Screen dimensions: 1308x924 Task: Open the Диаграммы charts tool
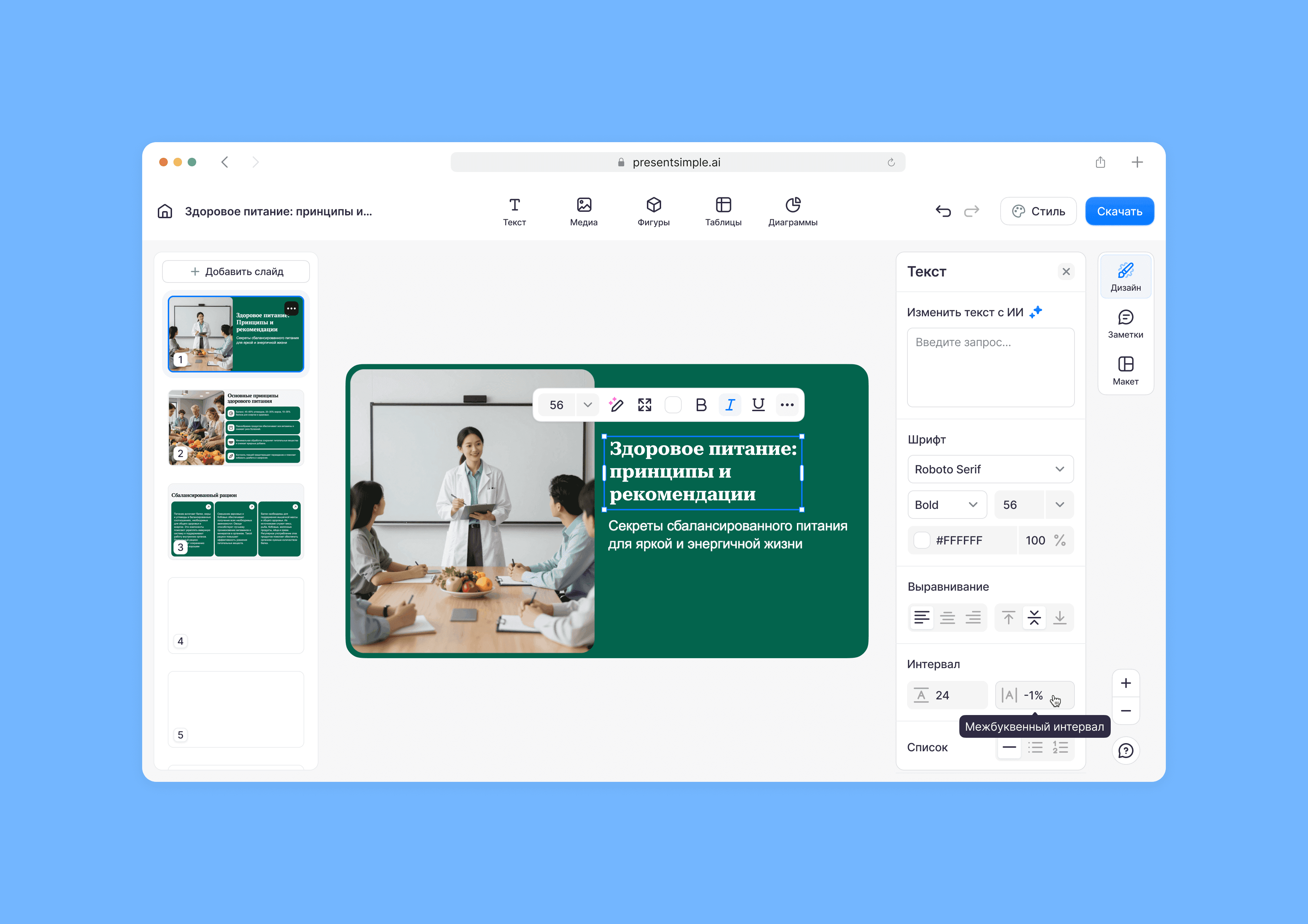tap(792, 211)
